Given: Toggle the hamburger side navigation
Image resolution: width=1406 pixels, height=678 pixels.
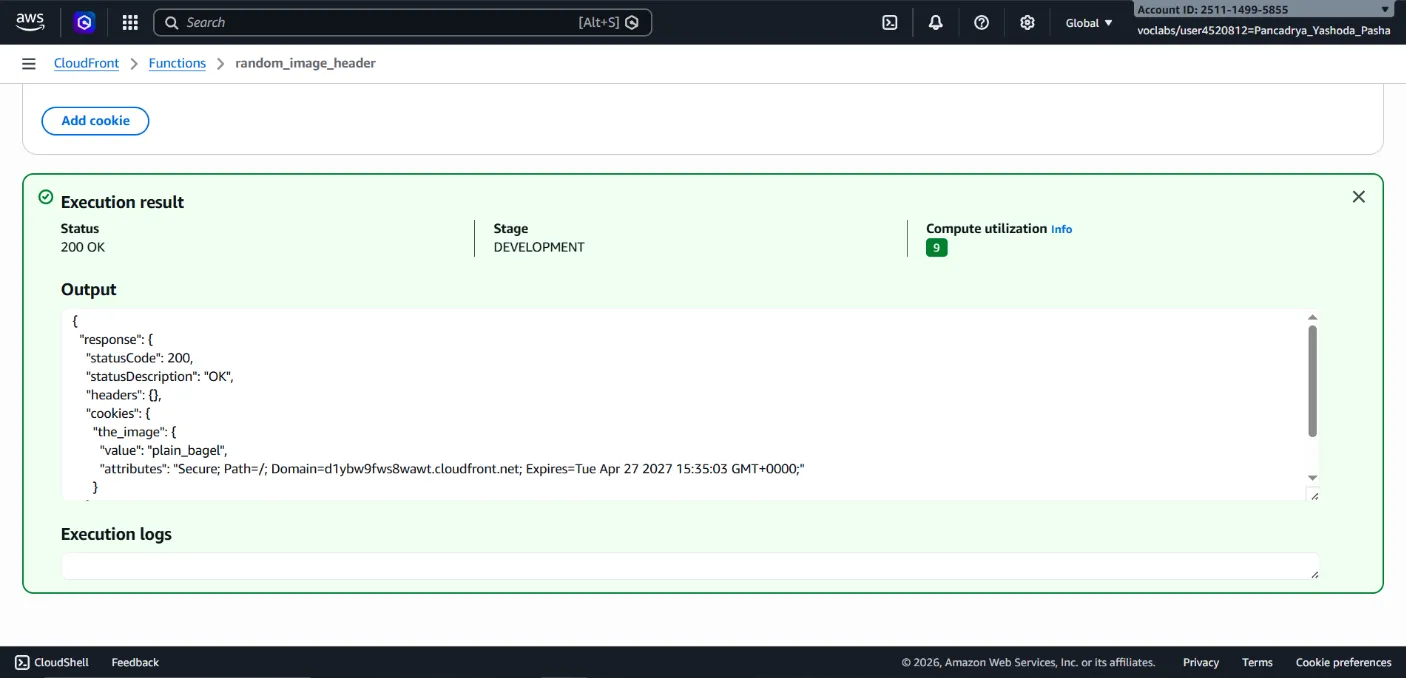Looking at the screenshot, I should (x=29, y=63).
